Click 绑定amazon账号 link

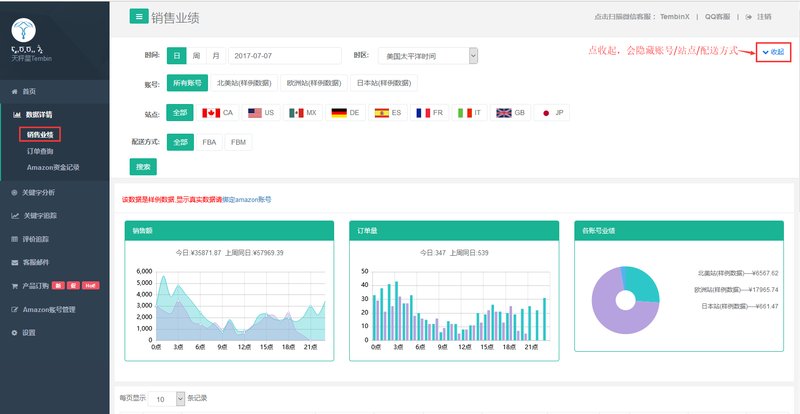247,200
